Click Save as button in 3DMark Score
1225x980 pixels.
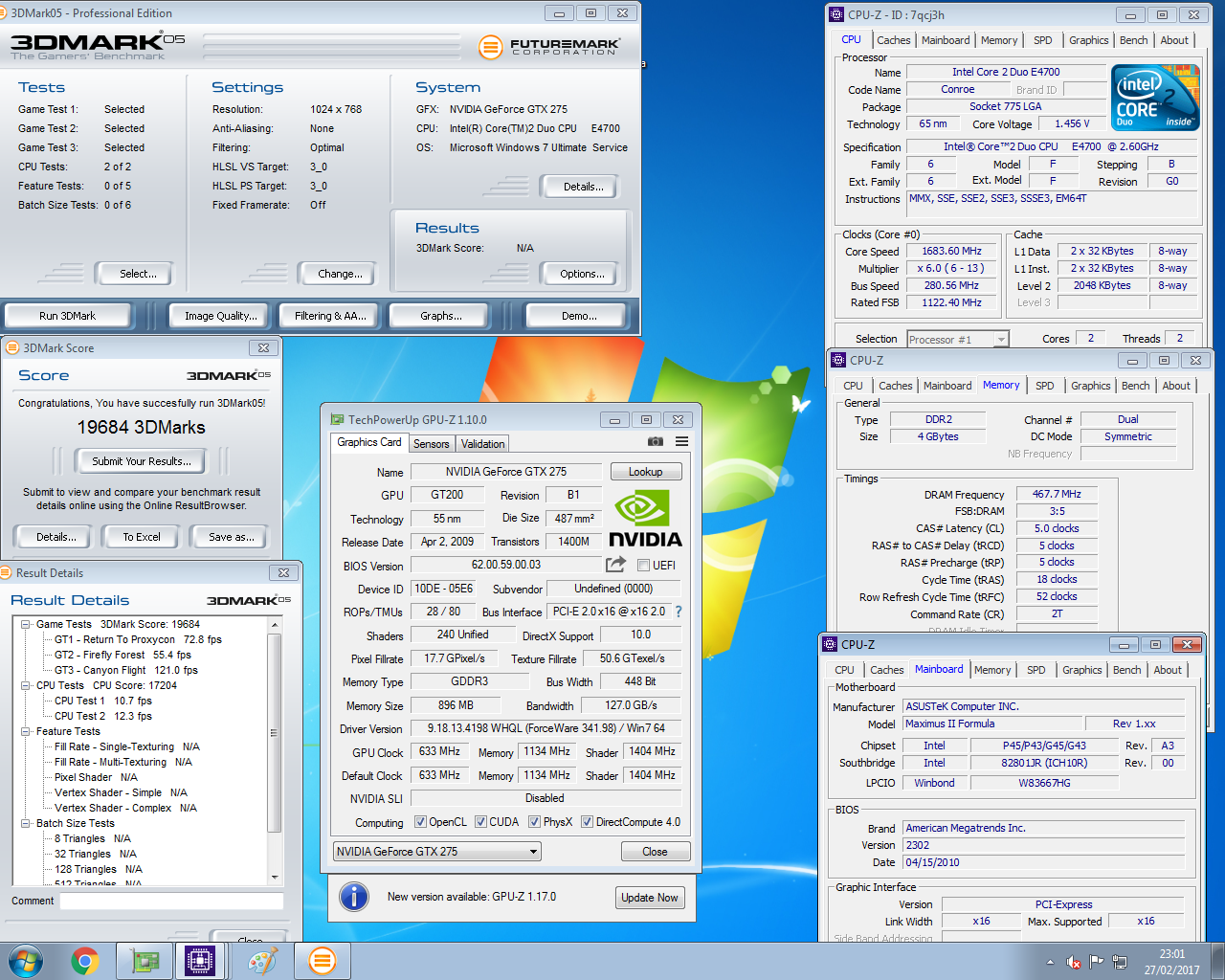point(232,537)
